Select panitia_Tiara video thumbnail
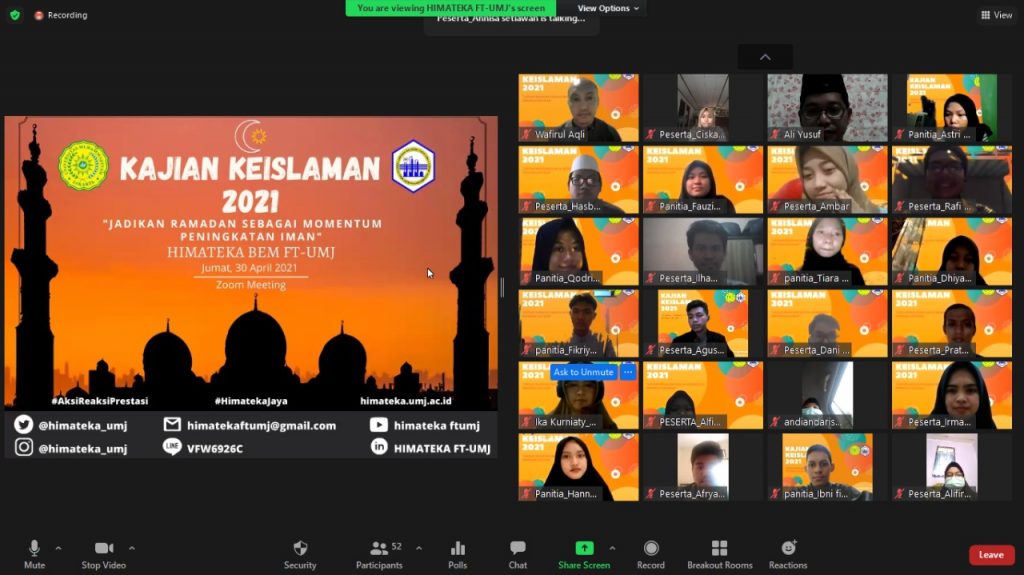Viewport: 1024px width, 575px height. coord(827,251)
